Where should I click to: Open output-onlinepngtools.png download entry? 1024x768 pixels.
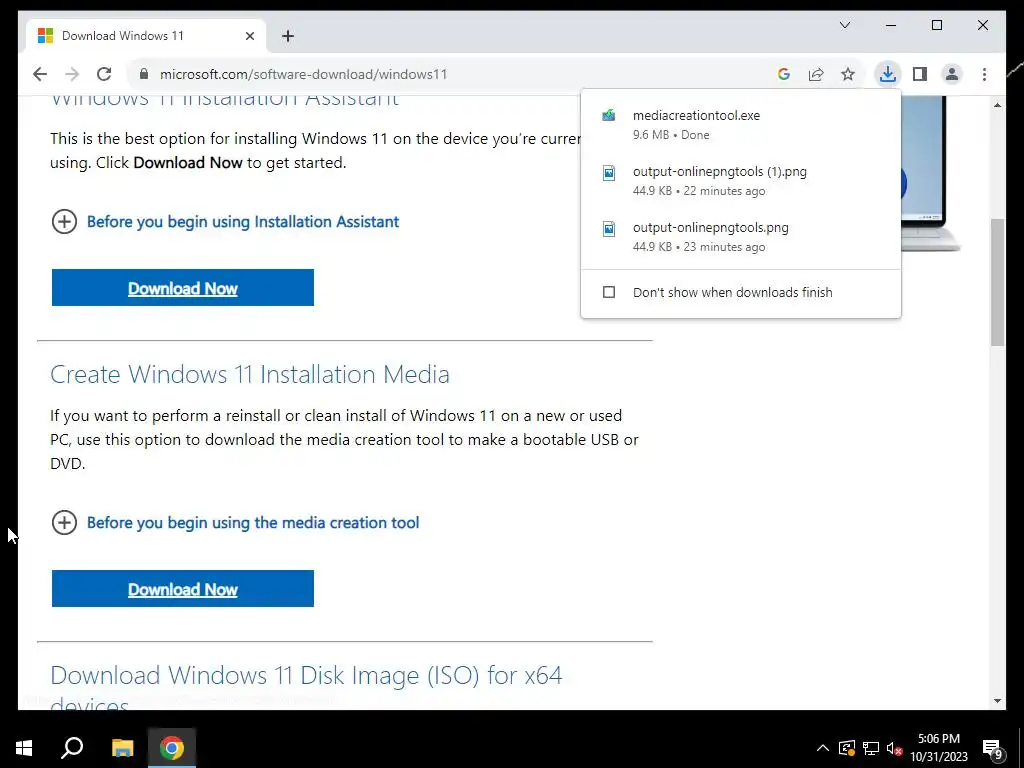740,237
